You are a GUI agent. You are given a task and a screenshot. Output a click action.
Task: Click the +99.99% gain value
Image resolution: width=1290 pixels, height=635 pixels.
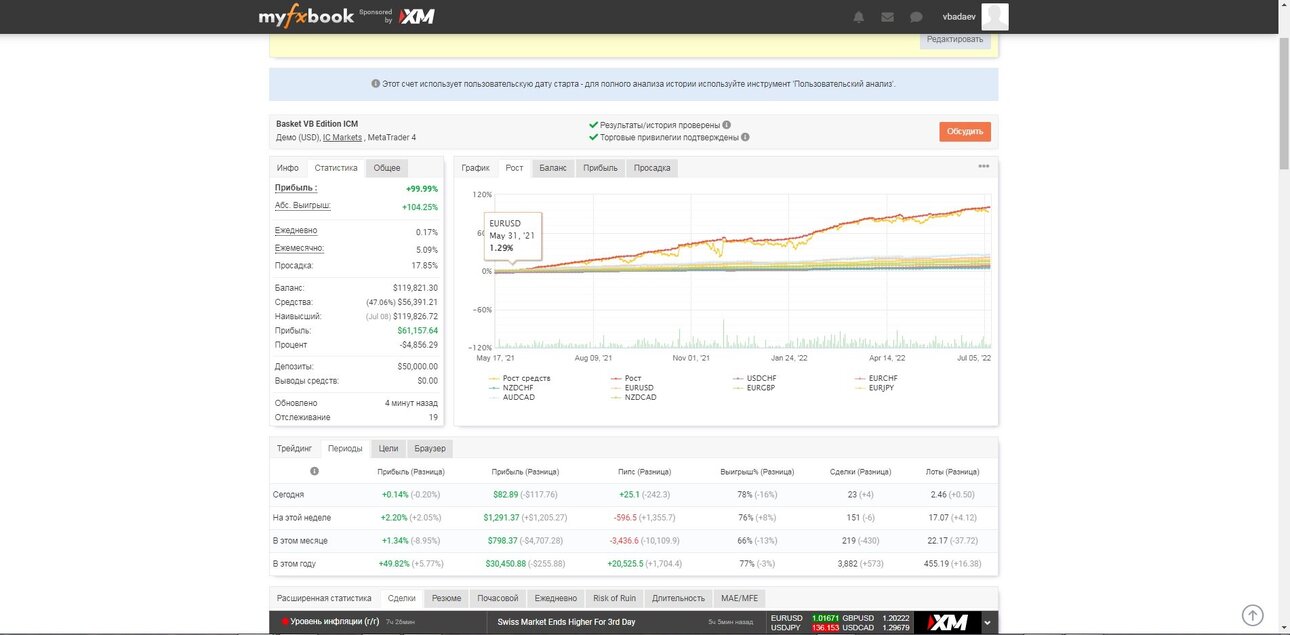(x=421, y=188)
